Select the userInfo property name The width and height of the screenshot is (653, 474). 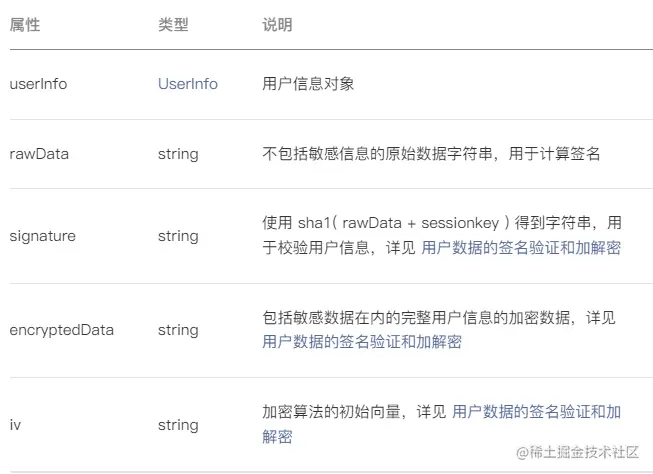click(x=38, y=84)
